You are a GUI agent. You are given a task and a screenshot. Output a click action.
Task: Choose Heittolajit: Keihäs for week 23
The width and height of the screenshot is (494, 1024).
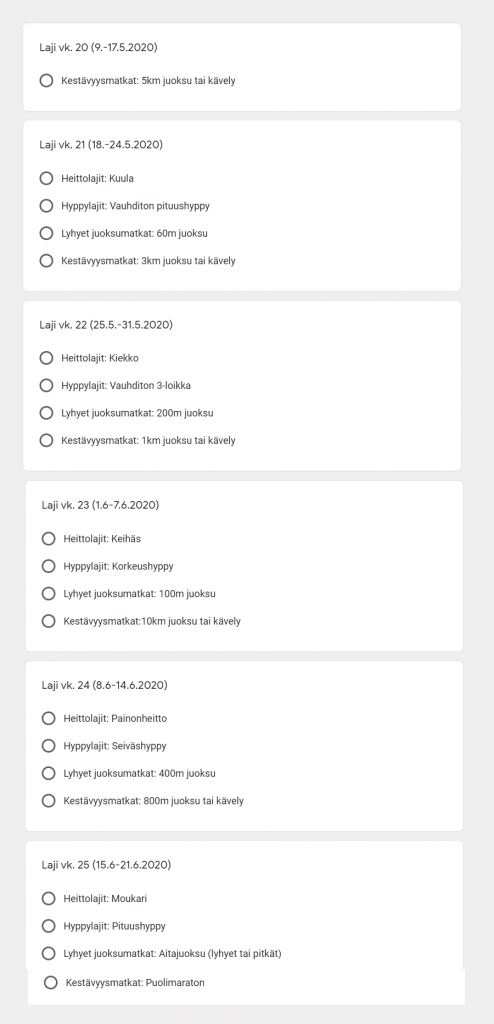[48, 539]
